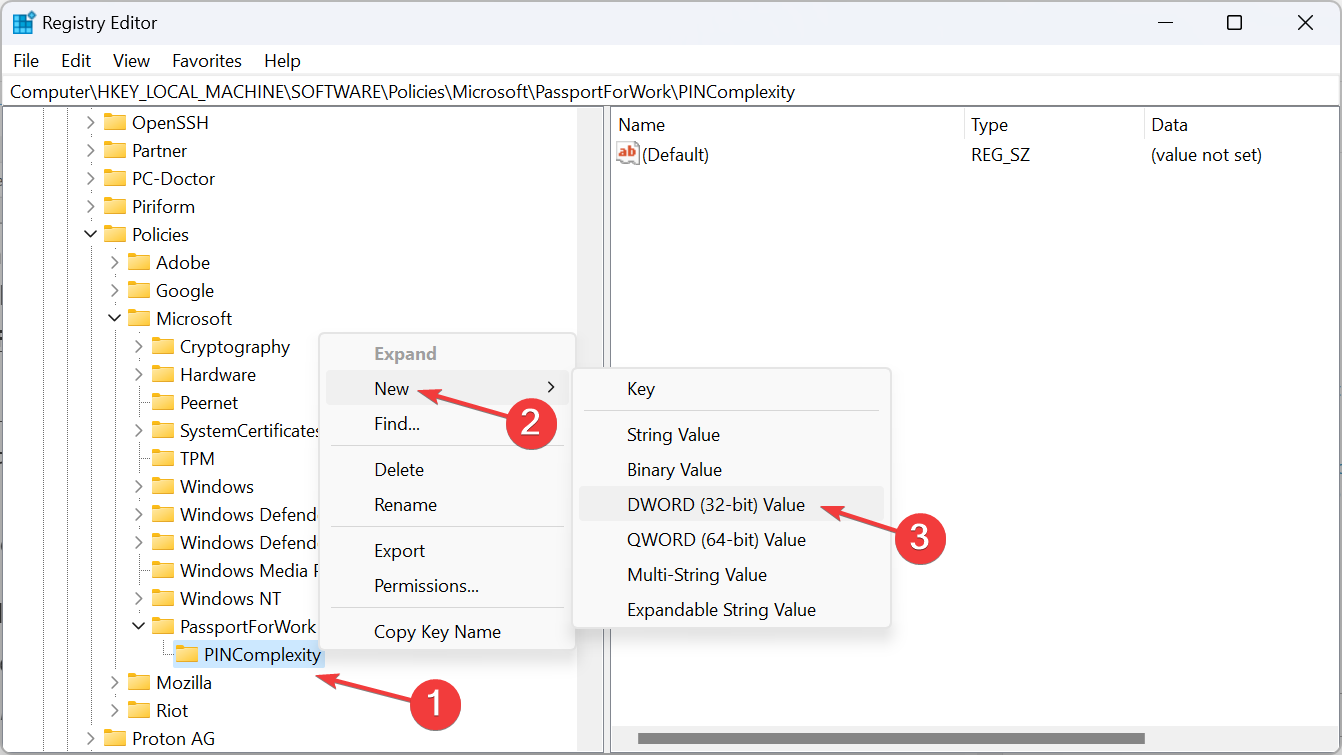
Task: Create a new DWORD (32-bit) Value
Action: [731, 505]
